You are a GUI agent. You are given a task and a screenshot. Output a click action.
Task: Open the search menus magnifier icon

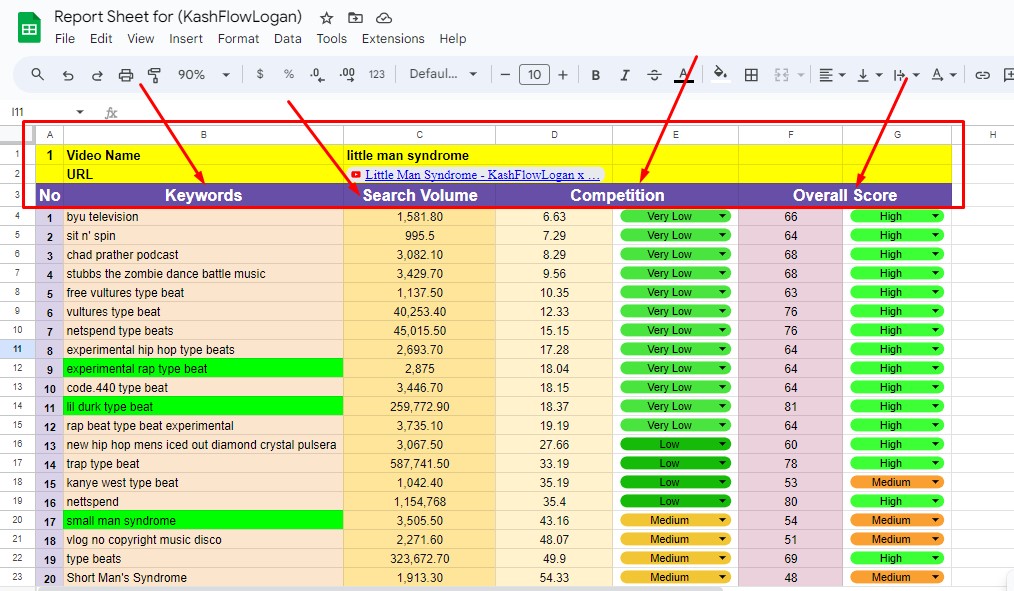(x=38, y=74)
